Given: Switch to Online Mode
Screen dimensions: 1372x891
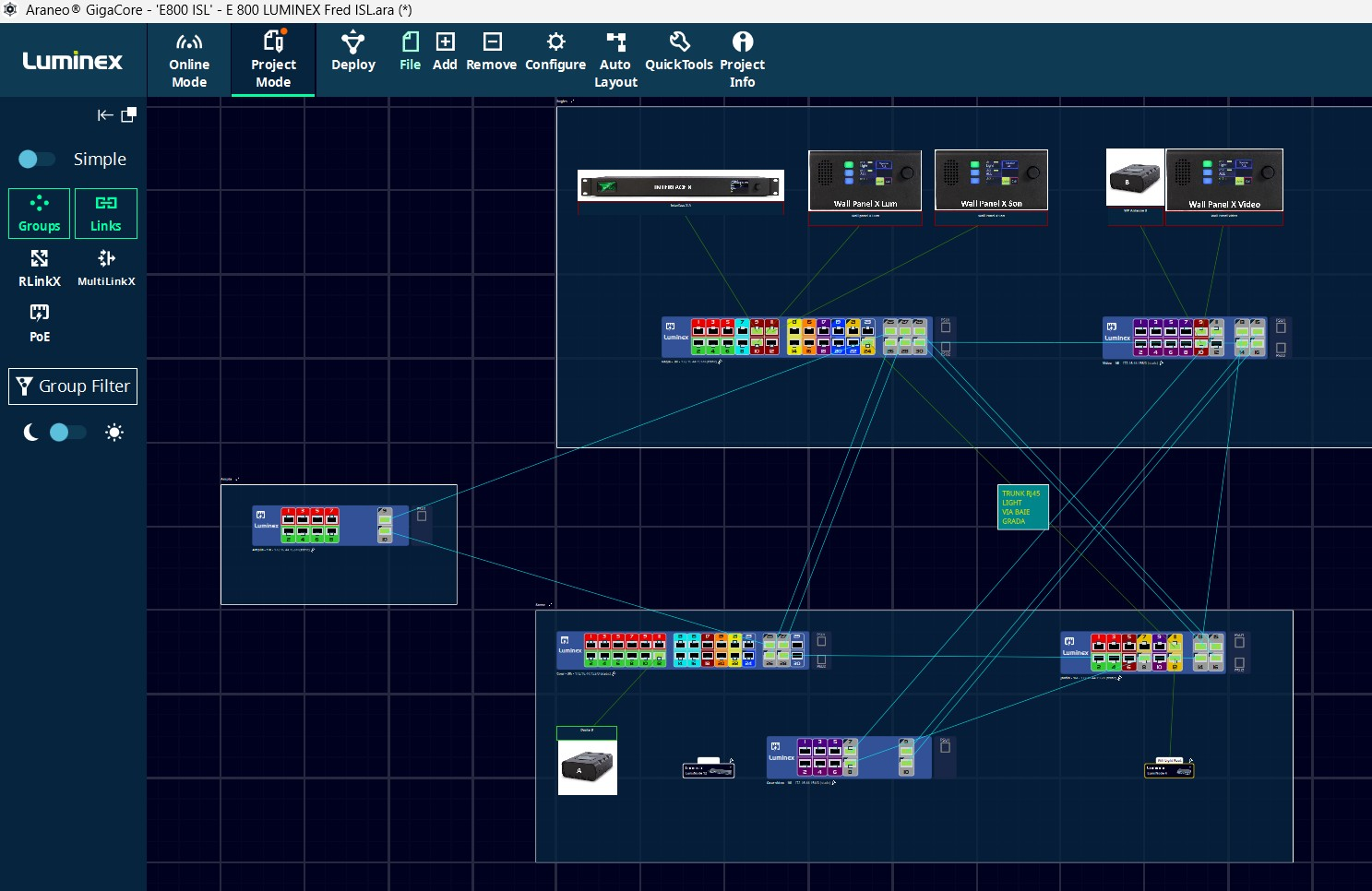Looking at the screenshot, I should coord(189,60).
